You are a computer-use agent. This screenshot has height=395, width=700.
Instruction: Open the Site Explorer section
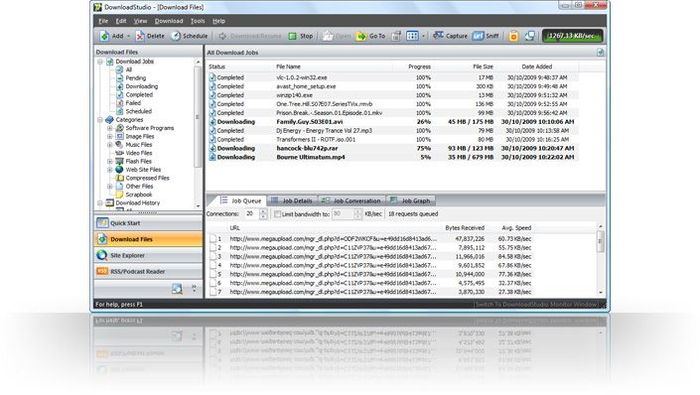(148, 255)
